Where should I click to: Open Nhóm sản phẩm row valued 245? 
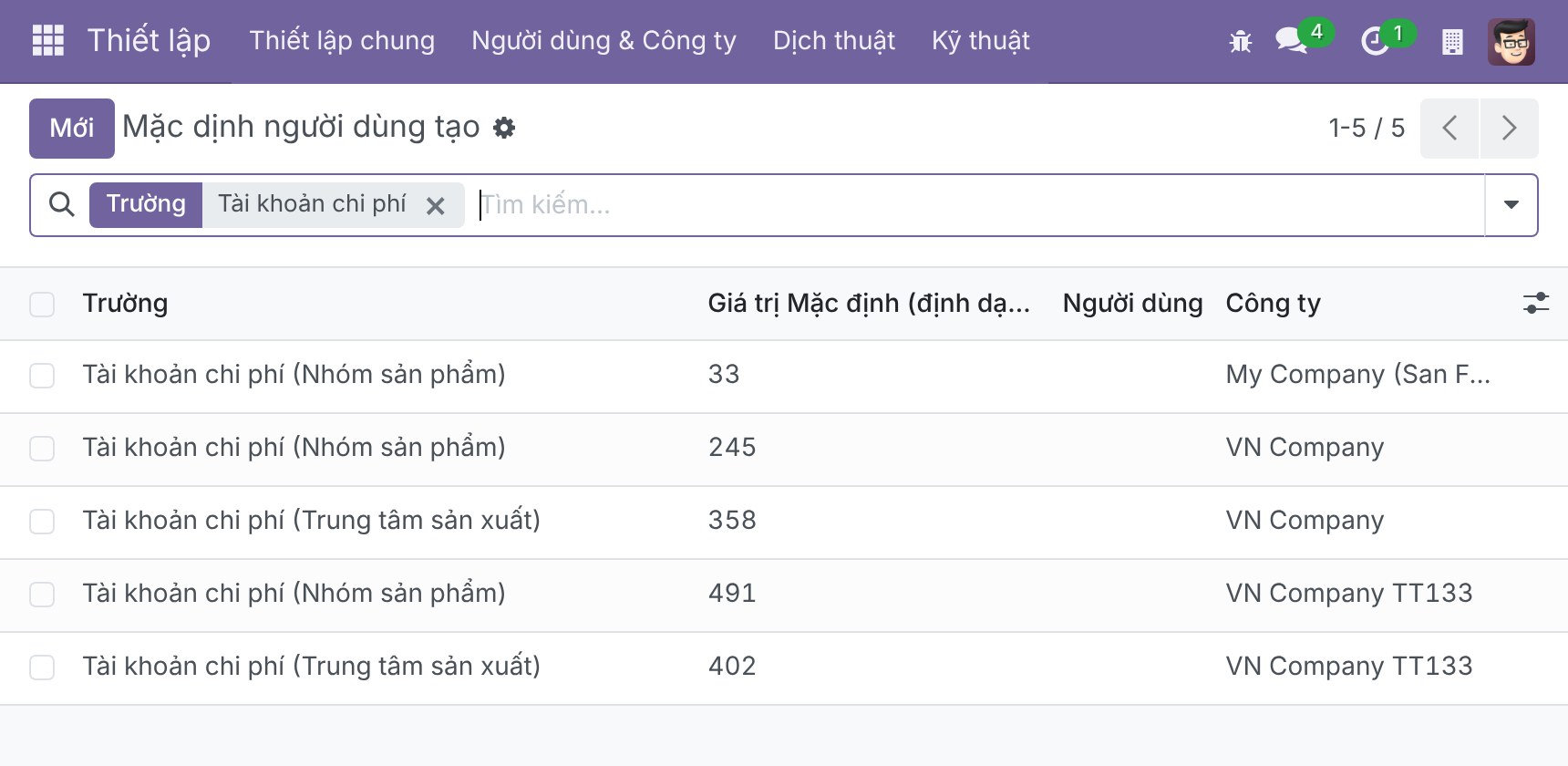(x=294, y=448)
